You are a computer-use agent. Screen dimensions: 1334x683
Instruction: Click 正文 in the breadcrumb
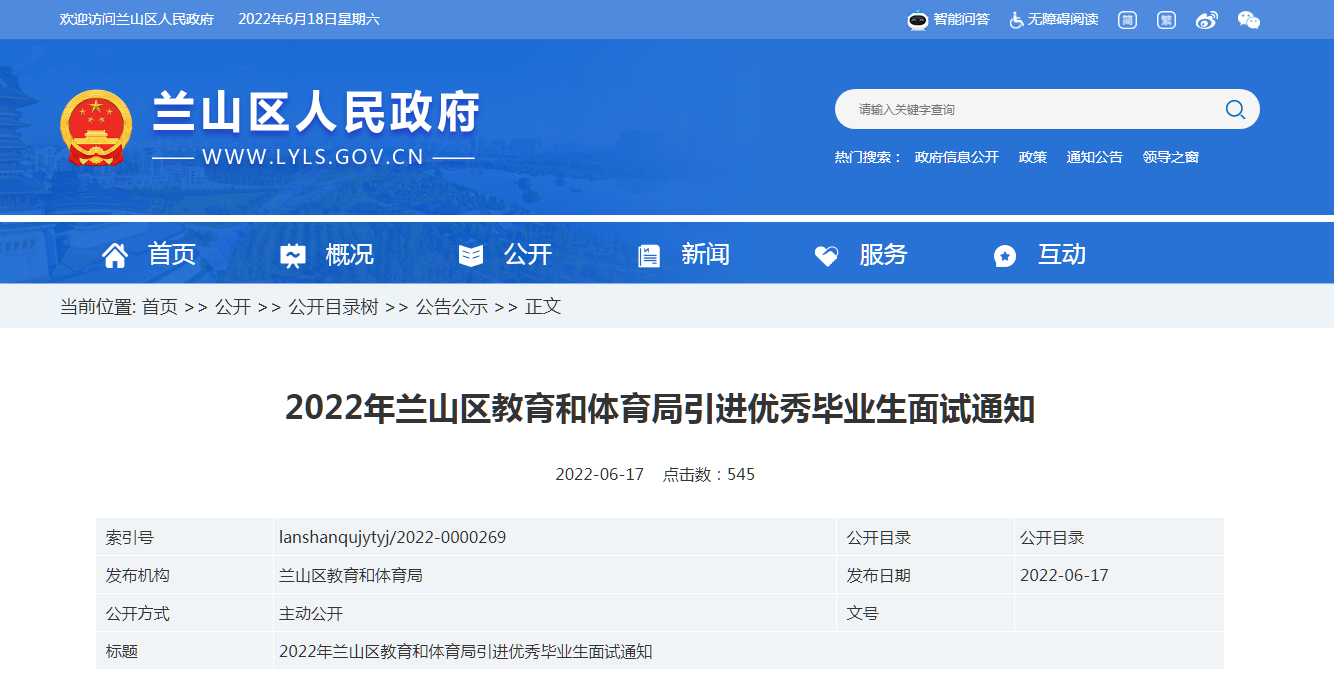point(543,307)
